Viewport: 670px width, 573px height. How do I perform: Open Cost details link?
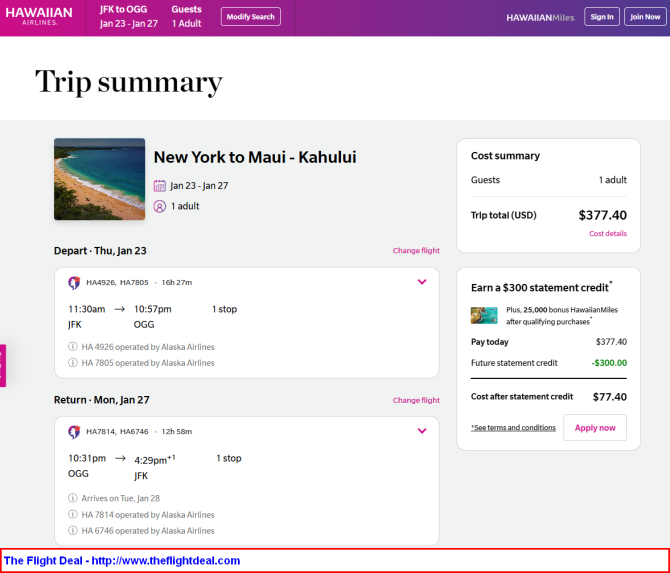(608, 233)
